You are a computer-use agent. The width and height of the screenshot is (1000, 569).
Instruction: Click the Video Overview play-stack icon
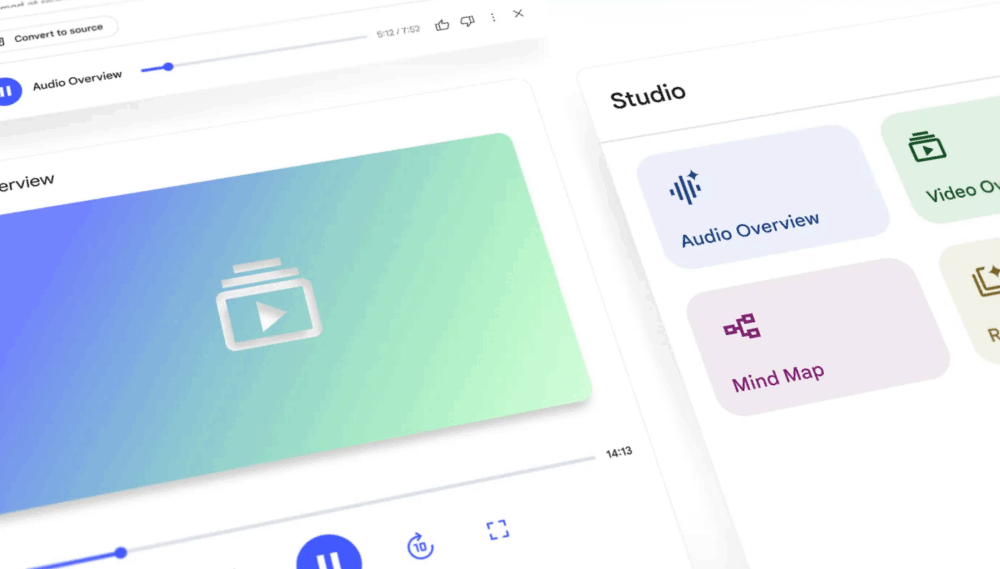927,147
